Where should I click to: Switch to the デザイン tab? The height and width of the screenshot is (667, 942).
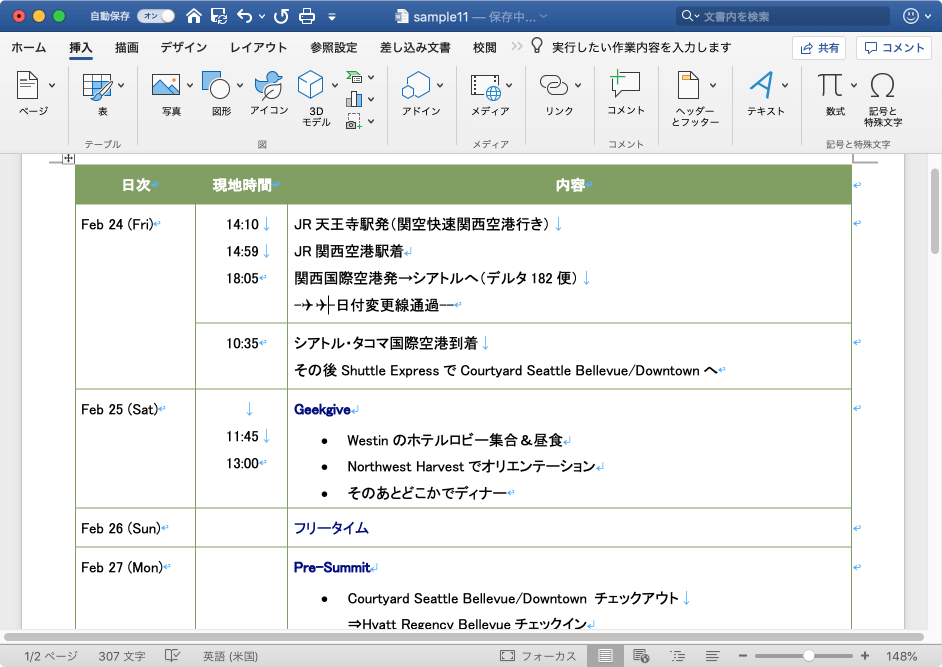pos(183,47)
